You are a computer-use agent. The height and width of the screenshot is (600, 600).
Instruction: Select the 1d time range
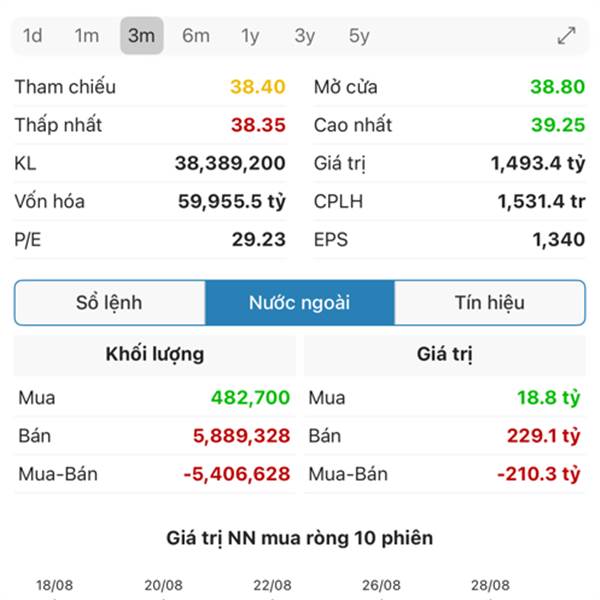(x=33, y=36)
